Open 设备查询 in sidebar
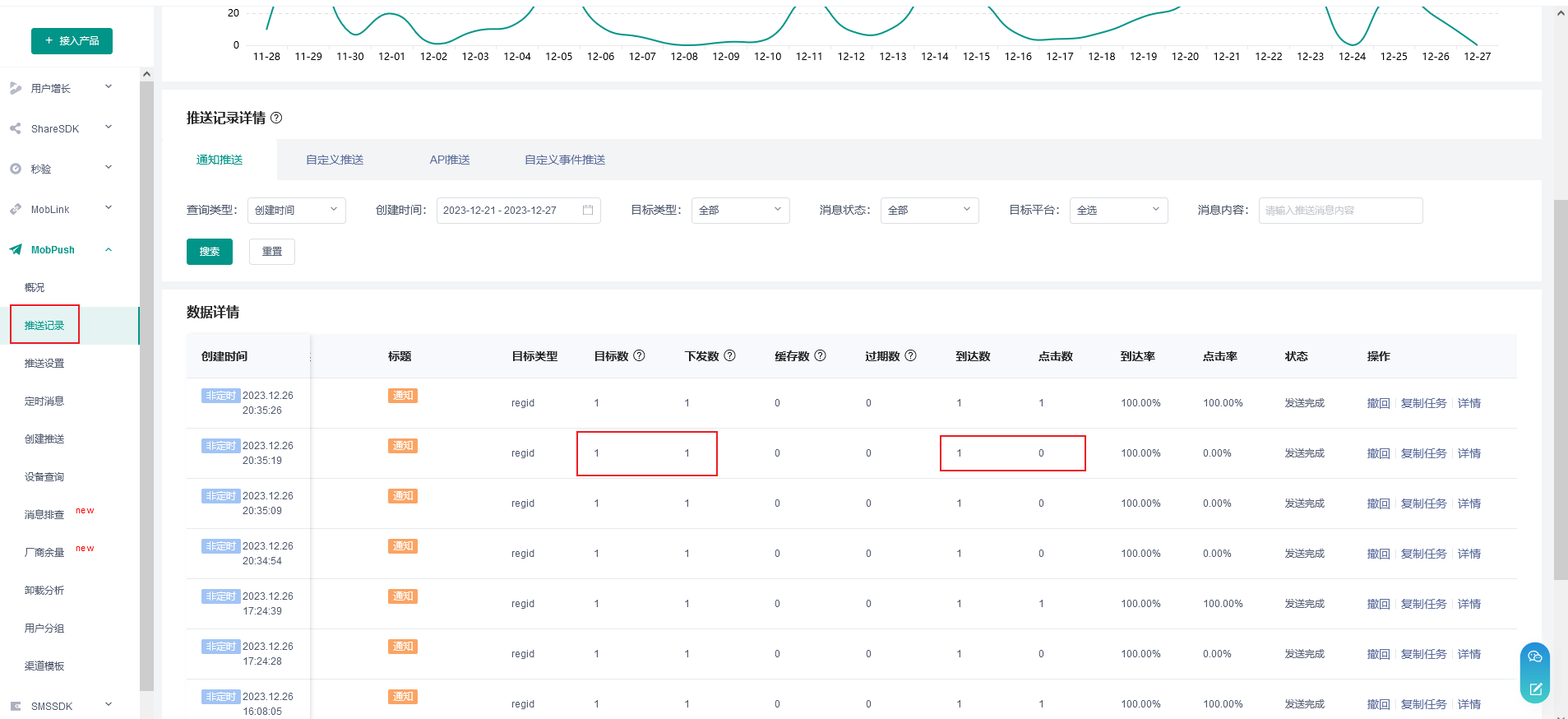The image size is (1568, 719). [x=44, y=476]
